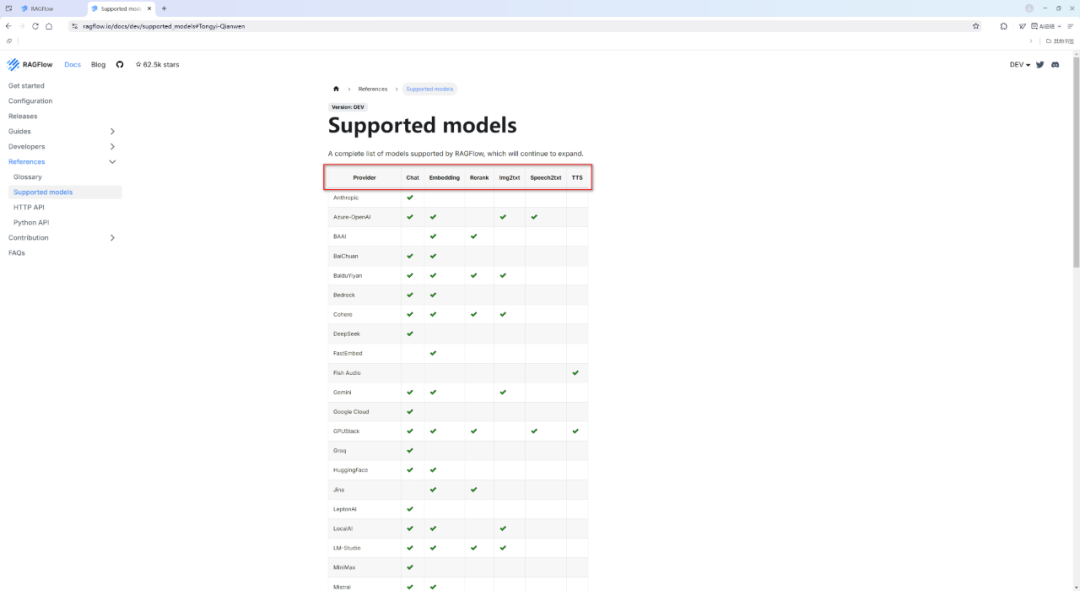
Task: Click the Fish Audio TTS checkmark
Action: 576,373
